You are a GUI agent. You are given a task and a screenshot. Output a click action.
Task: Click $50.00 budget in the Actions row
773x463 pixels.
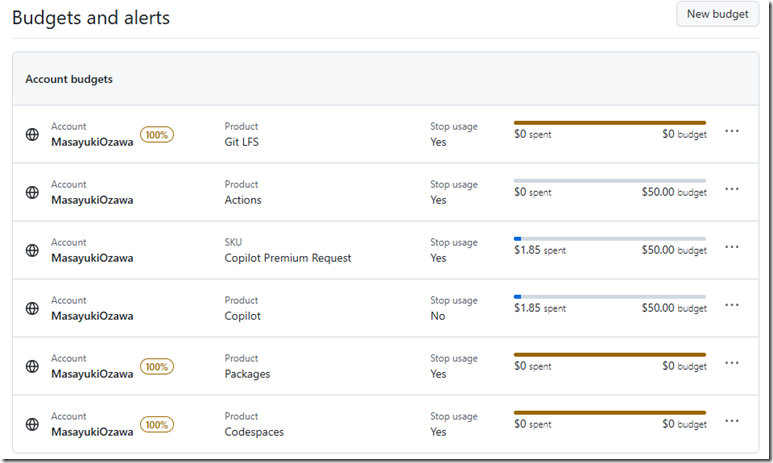pos(674,192)
